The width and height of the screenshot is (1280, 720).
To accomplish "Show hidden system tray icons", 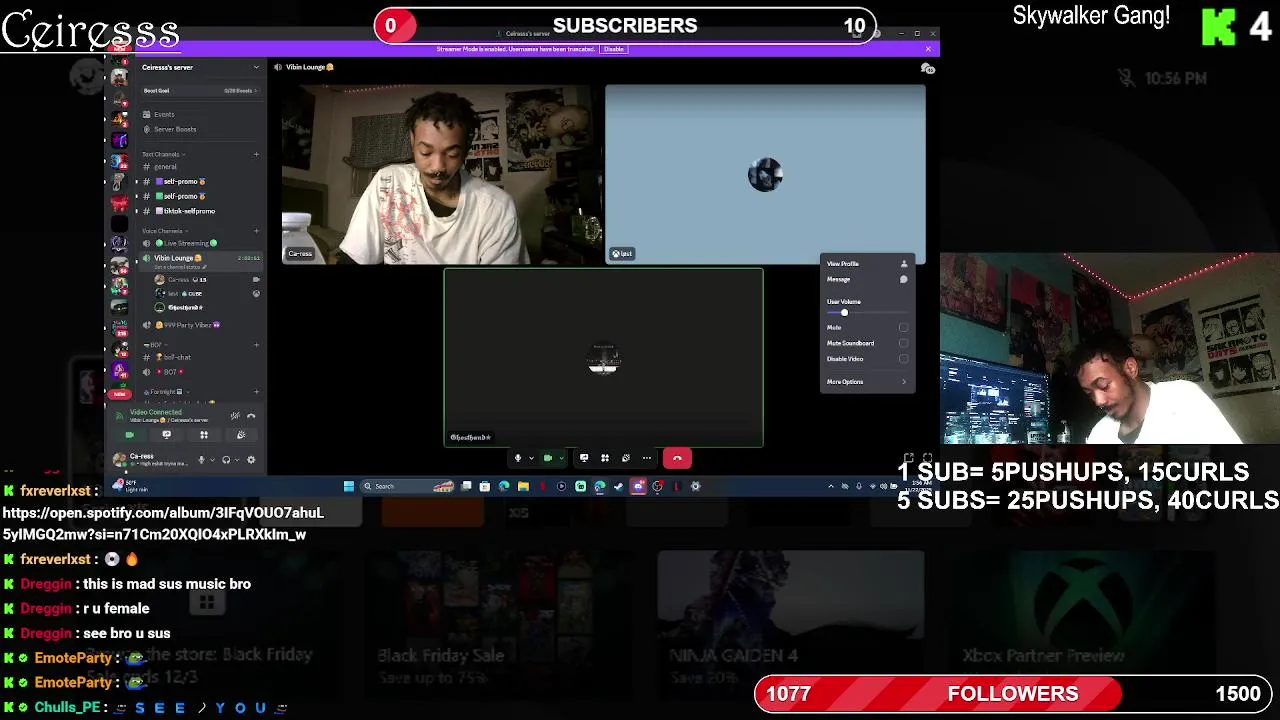I will point(831,486).
